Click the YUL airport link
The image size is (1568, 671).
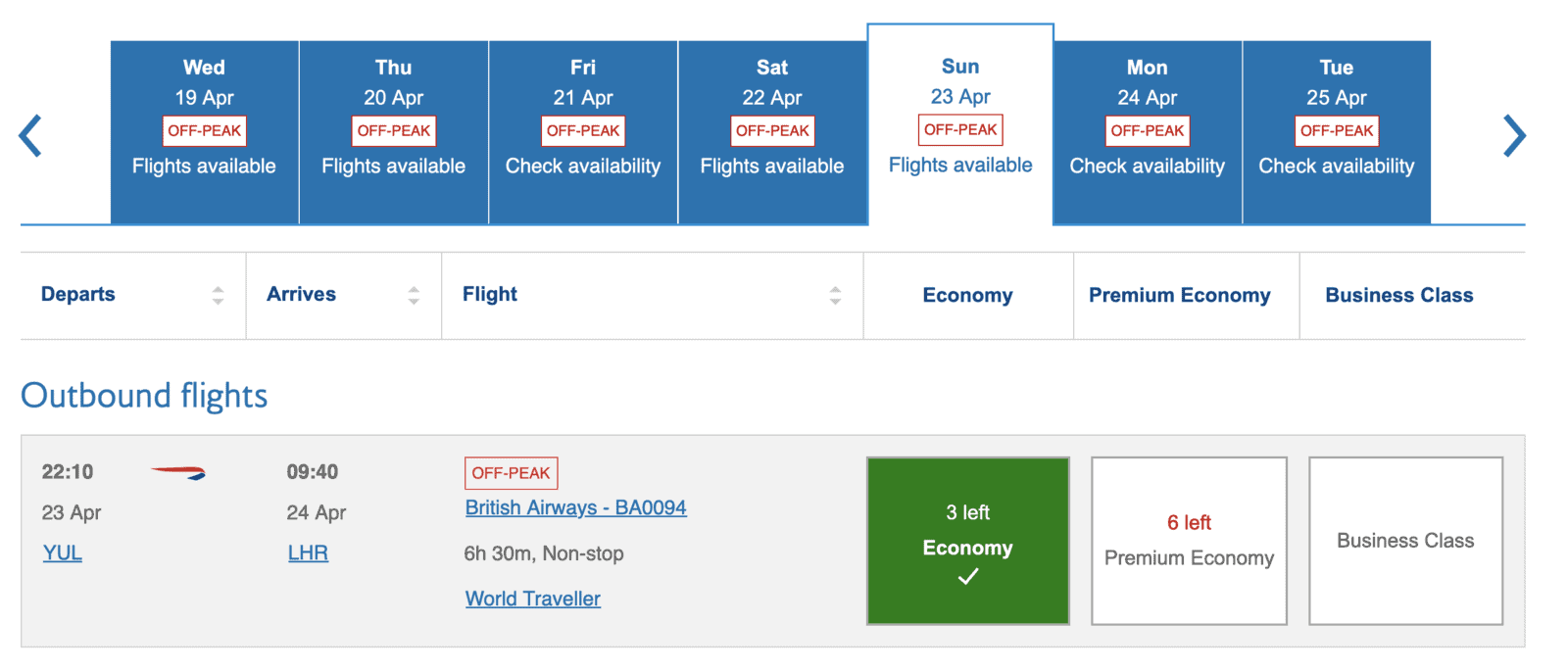[x=62, y=552]
